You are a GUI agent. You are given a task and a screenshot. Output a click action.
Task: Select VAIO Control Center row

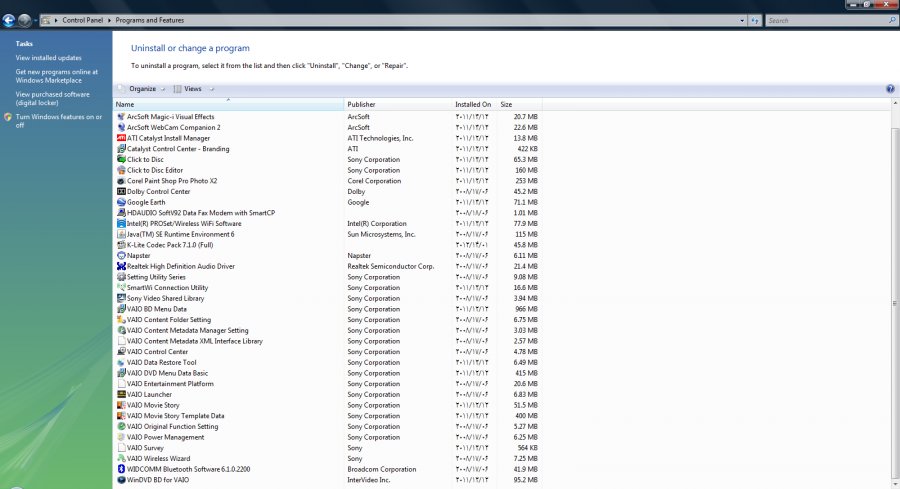click(327, 352)
